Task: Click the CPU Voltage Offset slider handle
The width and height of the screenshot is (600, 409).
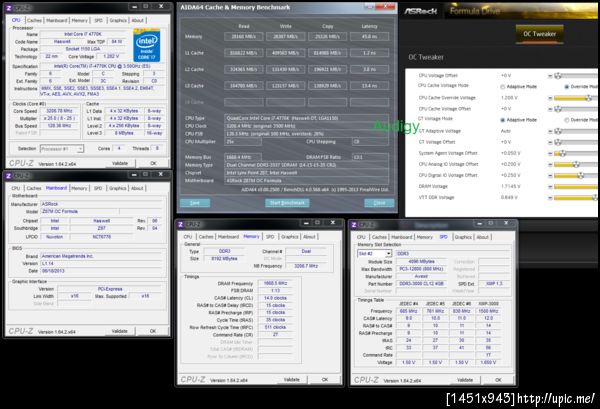Action: pos(558,76)
